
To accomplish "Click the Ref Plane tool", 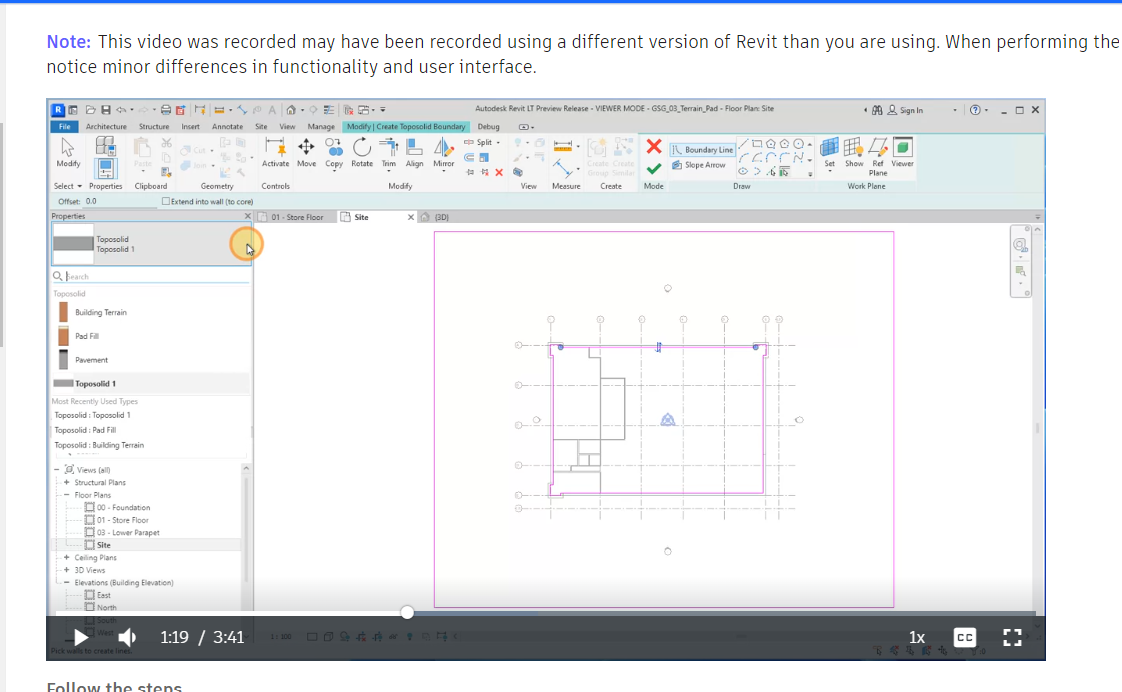I will [877, 151].
